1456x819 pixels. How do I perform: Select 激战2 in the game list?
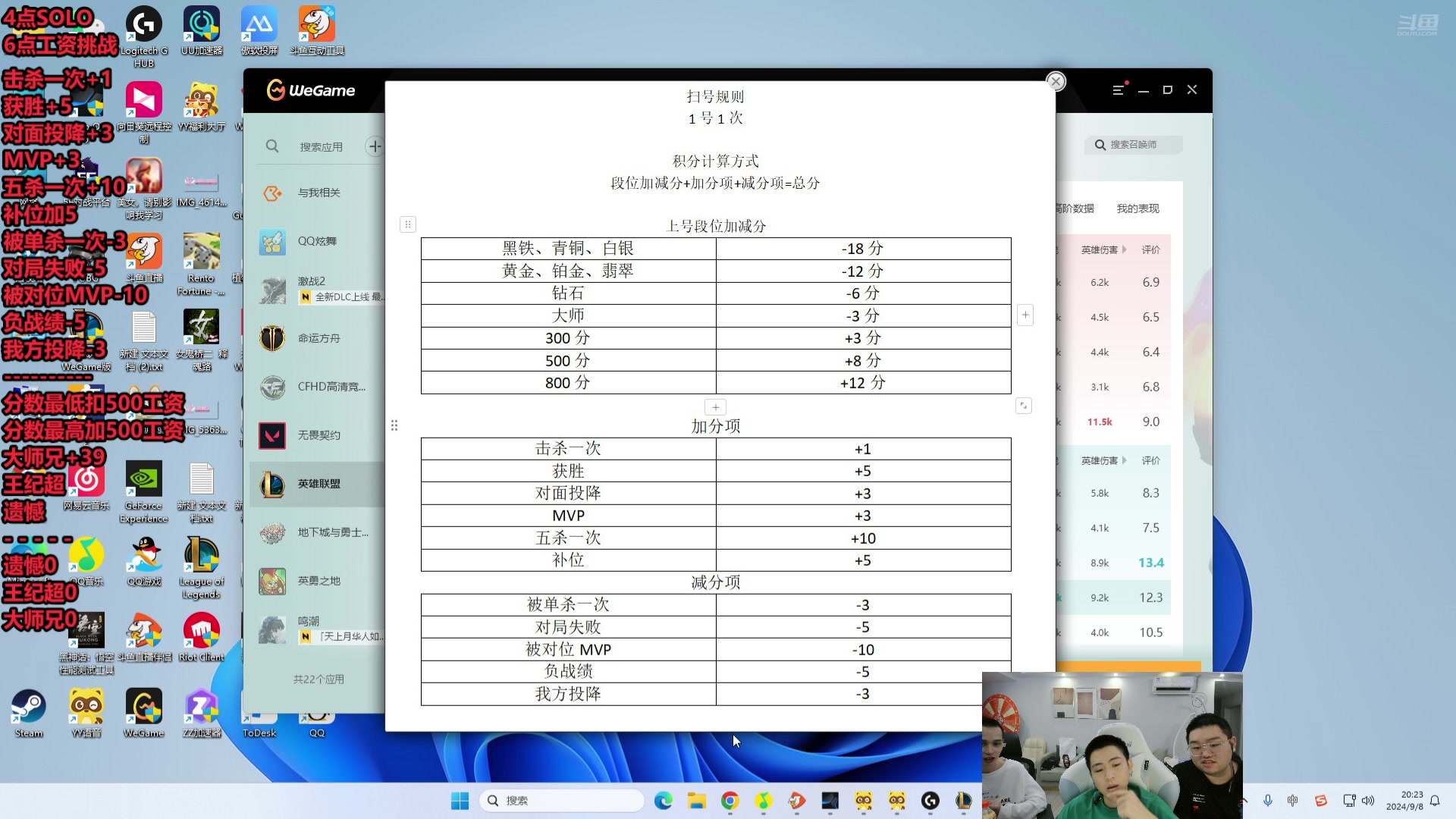[x=317, y=289]
